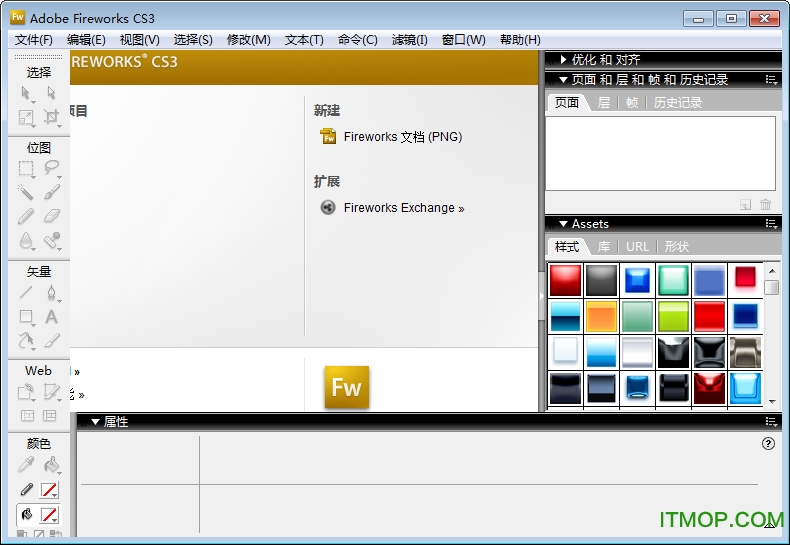Click styles scrollbar down arrow
The height and width of the screenshot is (545, 790).
[772, 401]
